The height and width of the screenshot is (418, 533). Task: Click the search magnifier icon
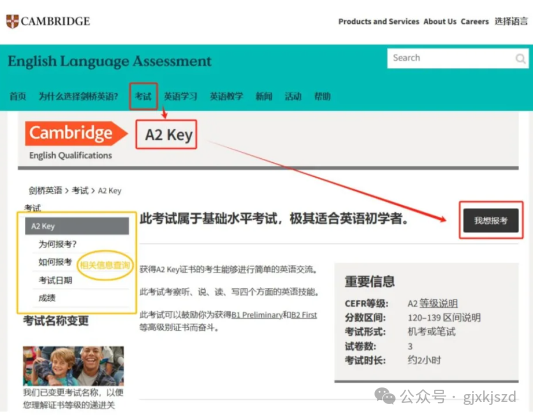point(520,58)
